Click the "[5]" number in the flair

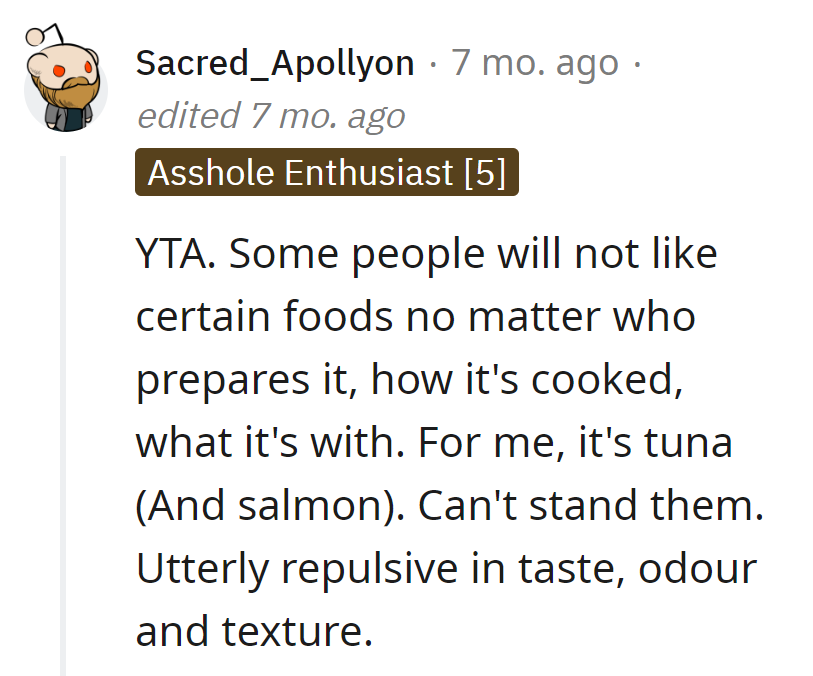click(484, 174)
